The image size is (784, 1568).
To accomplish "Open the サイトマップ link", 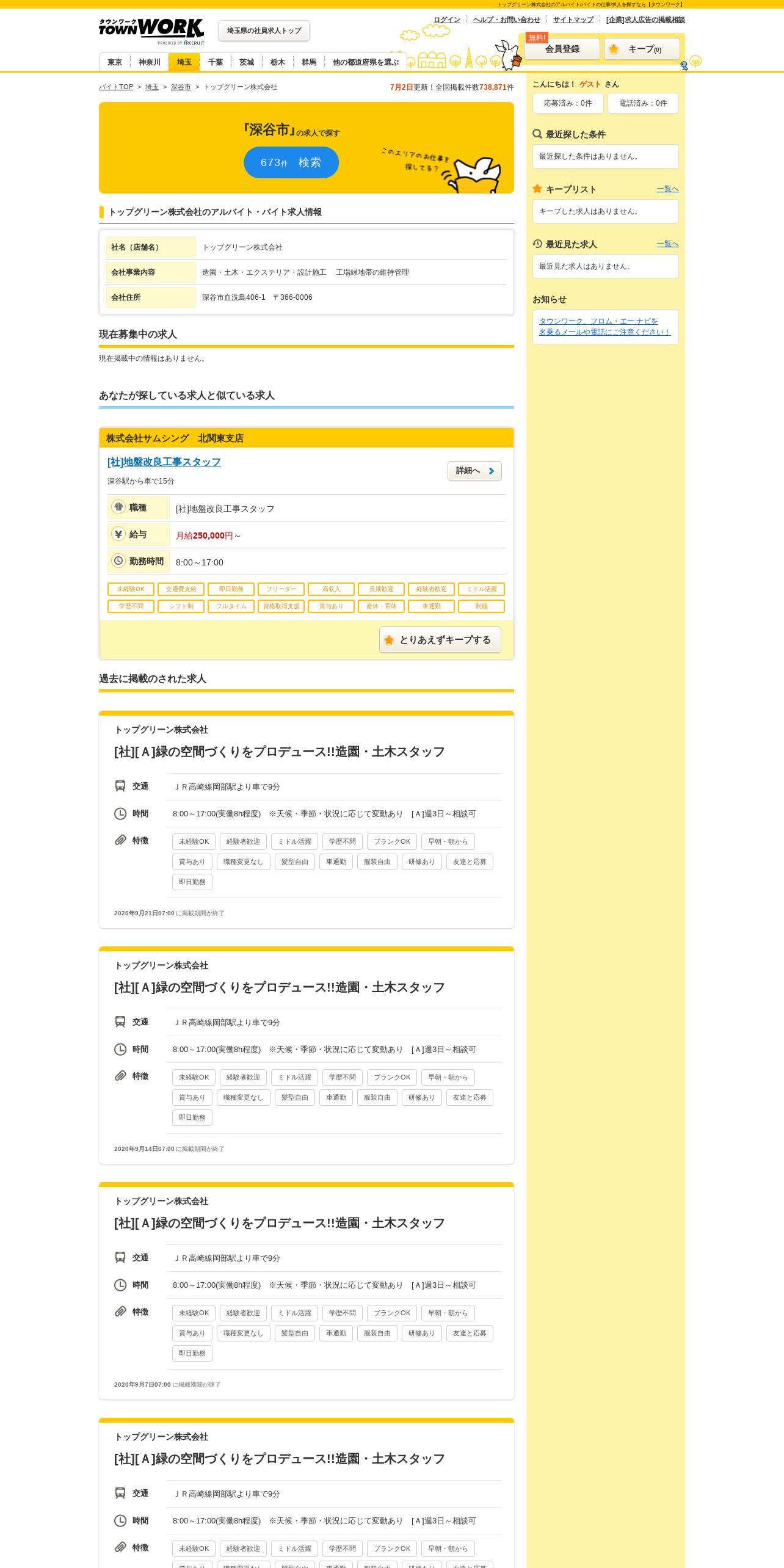I will (x=573, y=20).
